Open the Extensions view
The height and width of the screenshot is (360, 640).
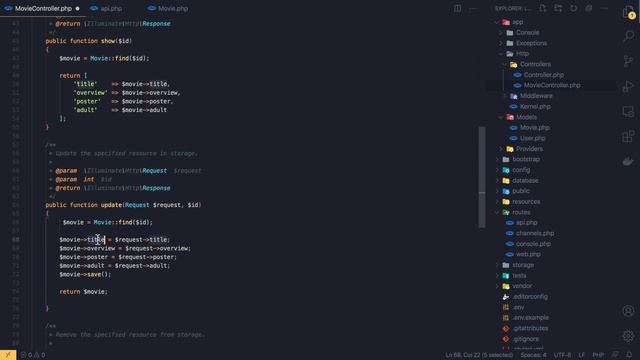pos(628,136)
